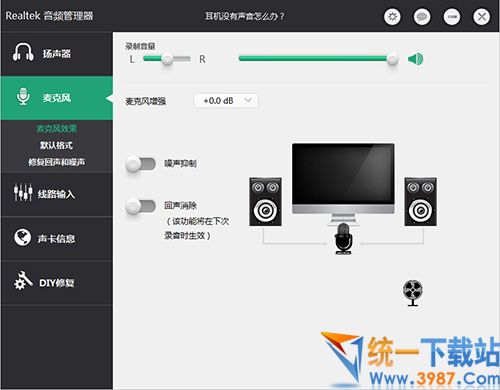Click the fan icon at lower right
Image resolution: width=500 pixels, height=390 pixels.
click(413, 293)
